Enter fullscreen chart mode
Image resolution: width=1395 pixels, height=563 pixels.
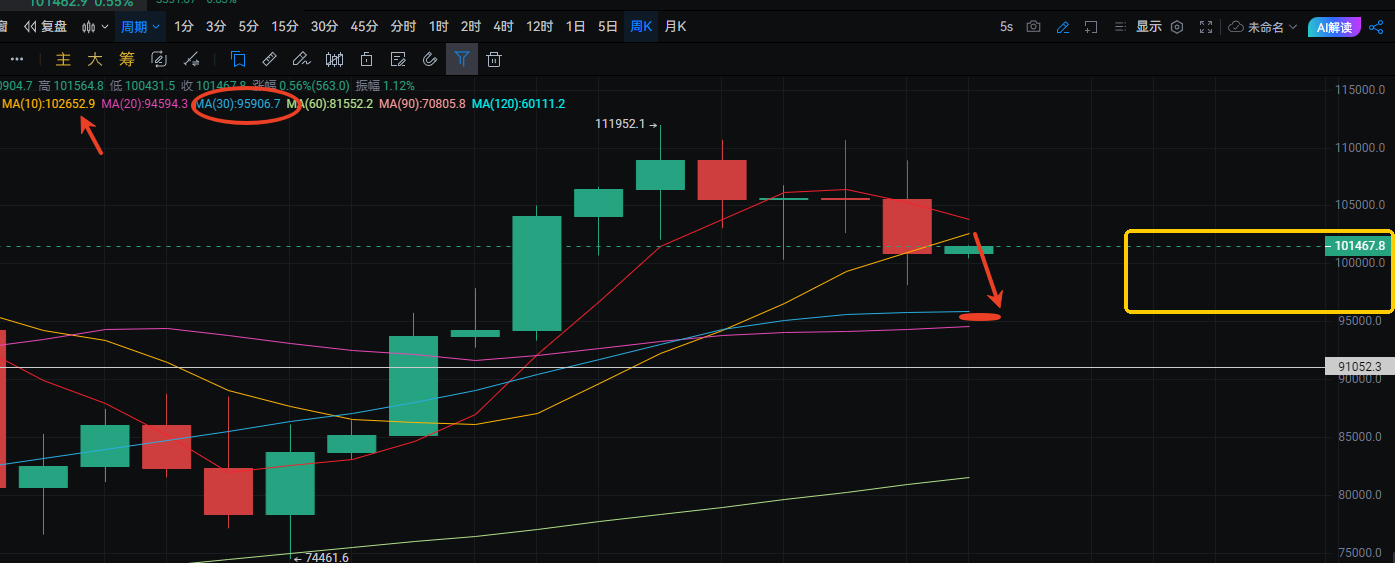1206,27
